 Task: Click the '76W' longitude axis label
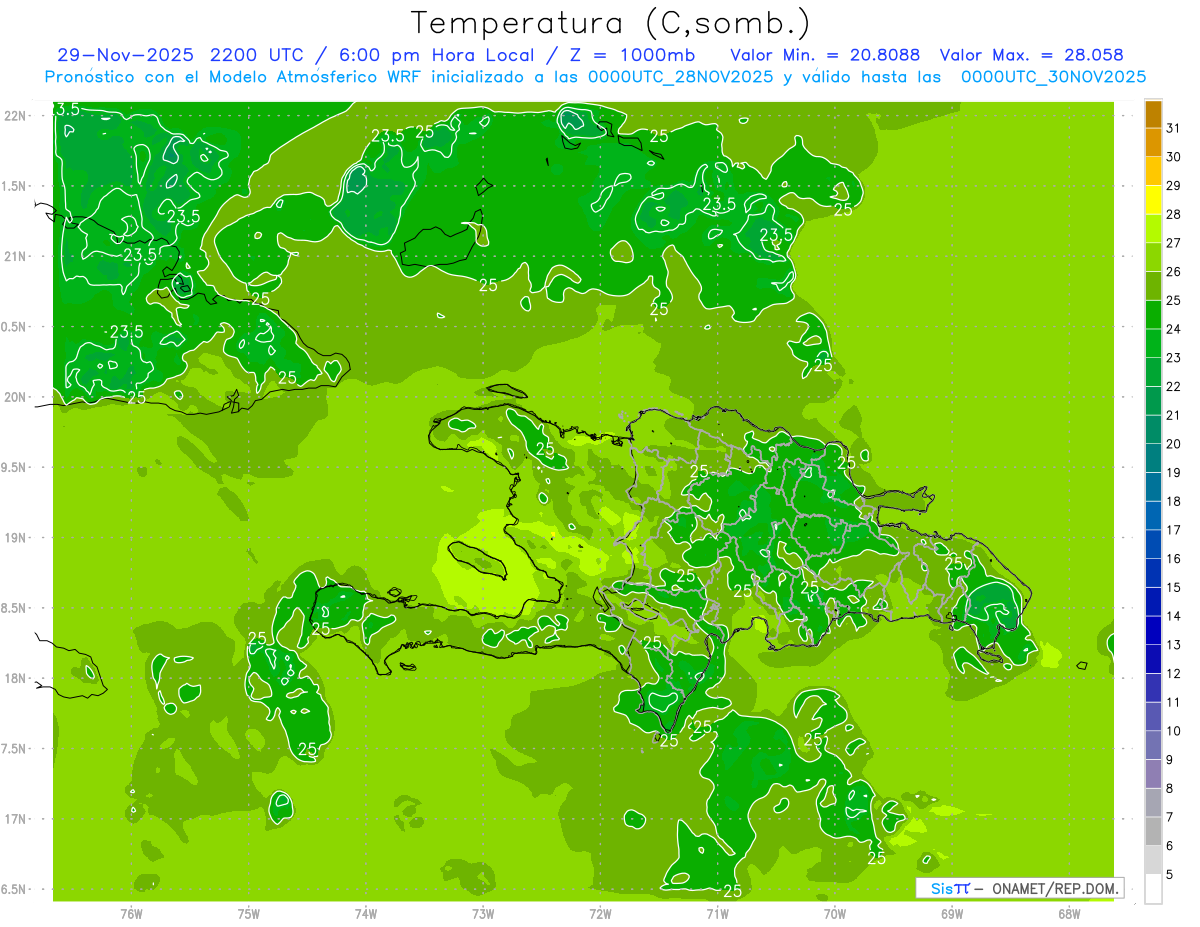[131, 914]
